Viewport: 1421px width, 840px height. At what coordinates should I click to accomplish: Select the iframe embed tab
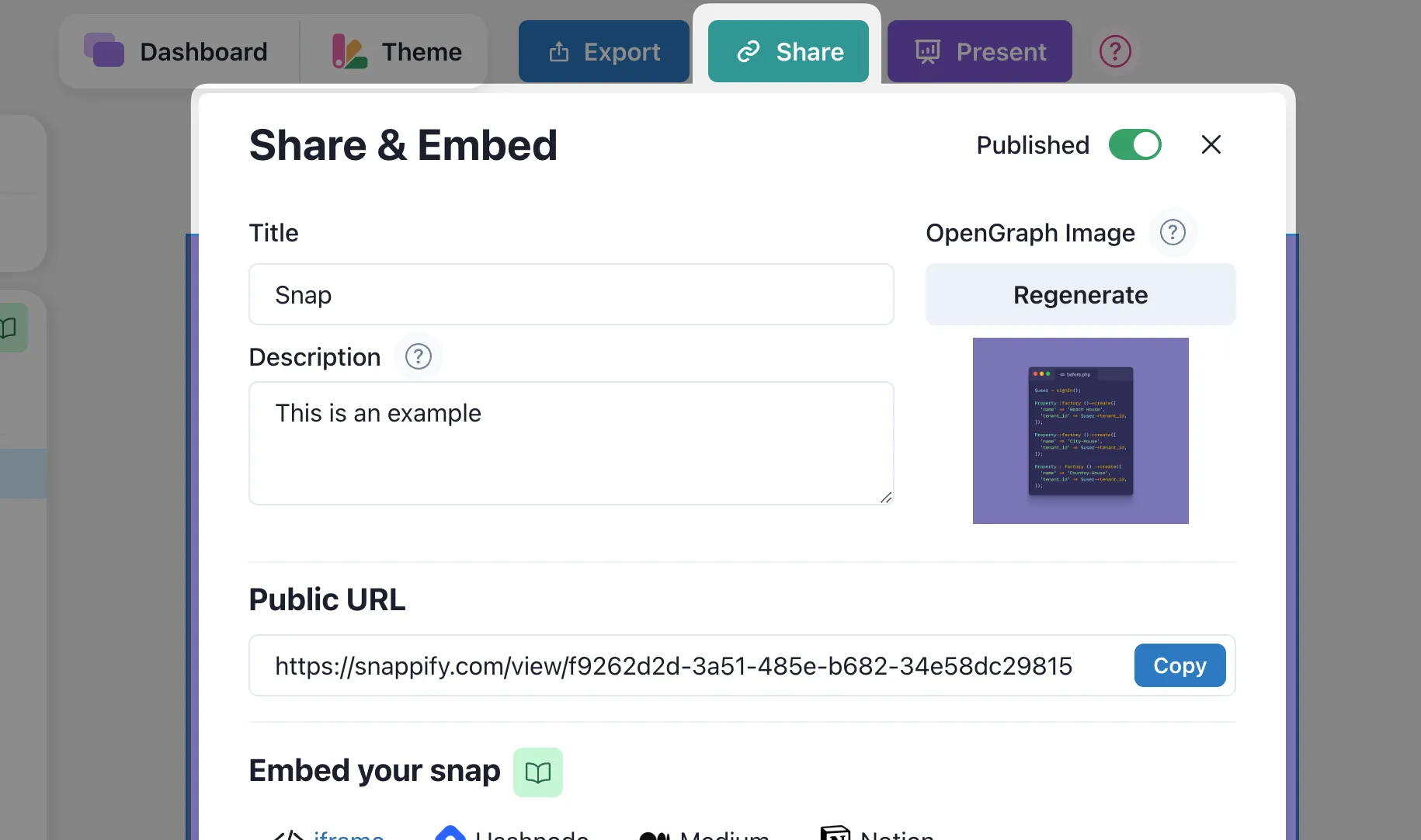click(x=329, y=835)
